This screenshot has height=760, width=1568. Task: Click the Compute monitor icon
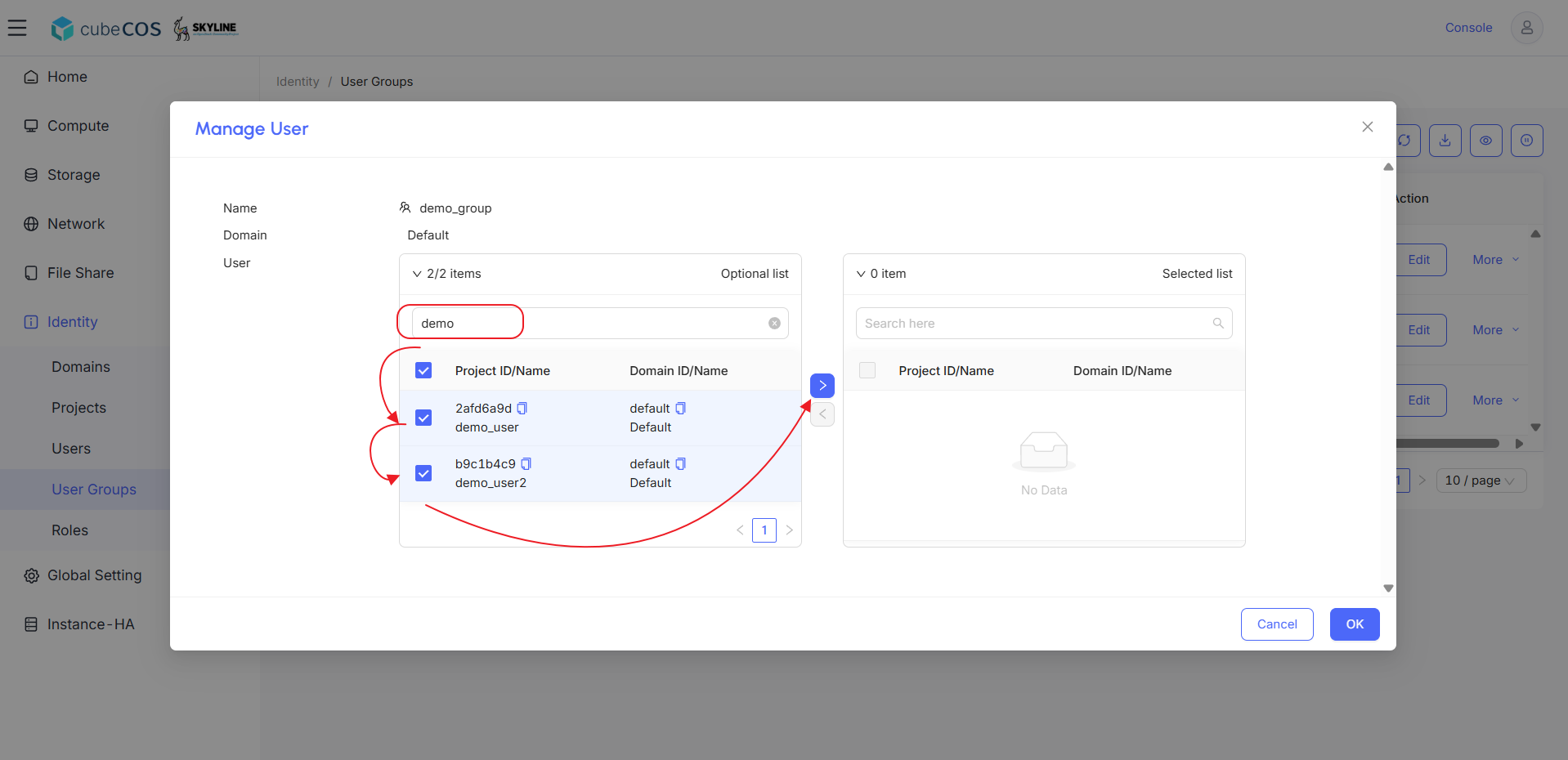click(31, 126)
